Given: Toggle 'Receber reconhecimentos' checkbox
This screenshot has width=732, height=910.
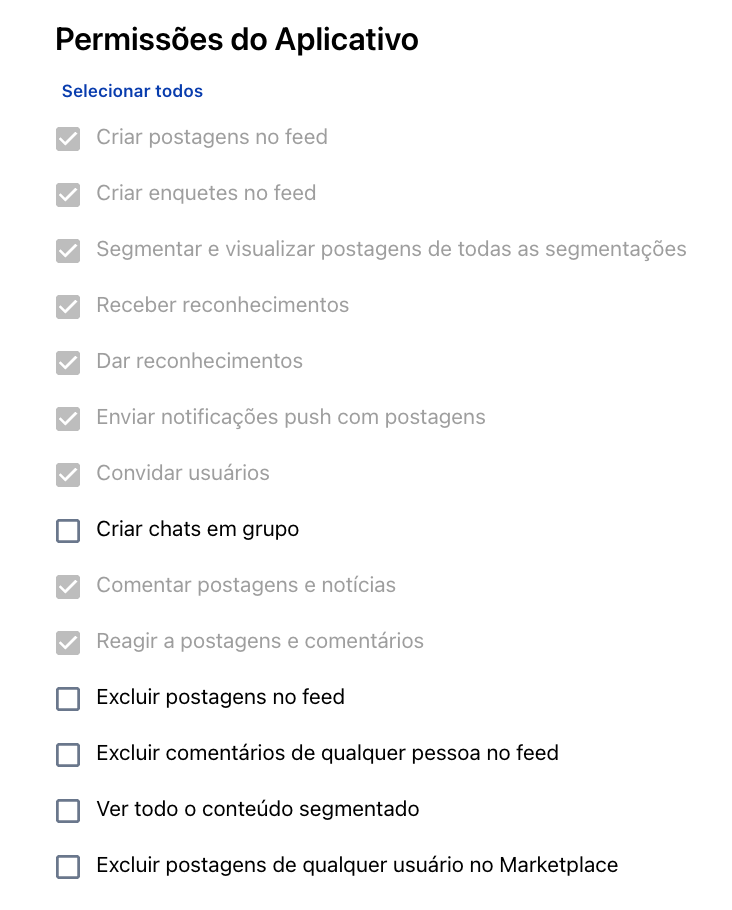Looking at the screenshot, I should tap(68, 307).
